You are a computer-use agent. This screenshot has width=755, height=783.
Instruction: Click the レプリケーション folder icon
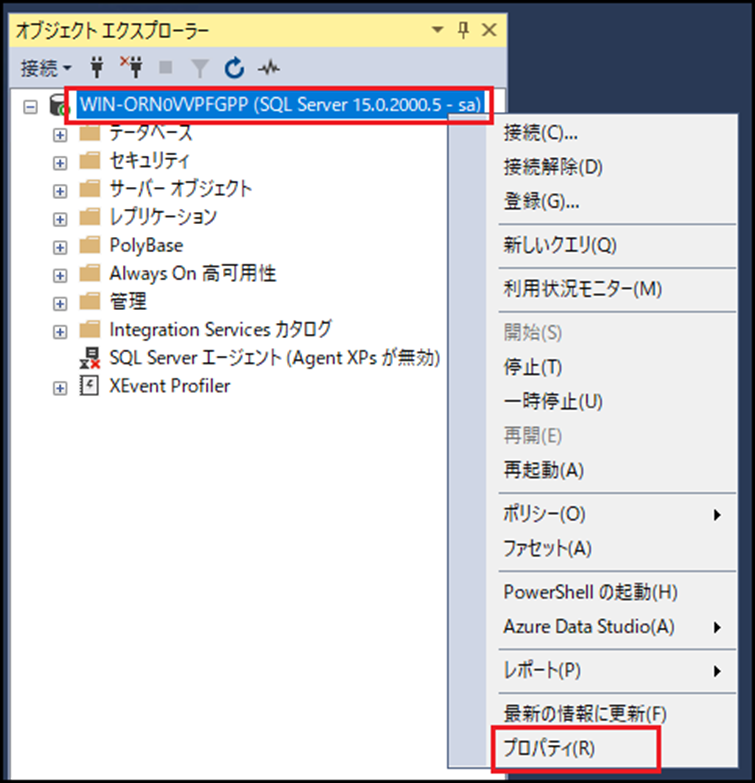coord(90,217)
